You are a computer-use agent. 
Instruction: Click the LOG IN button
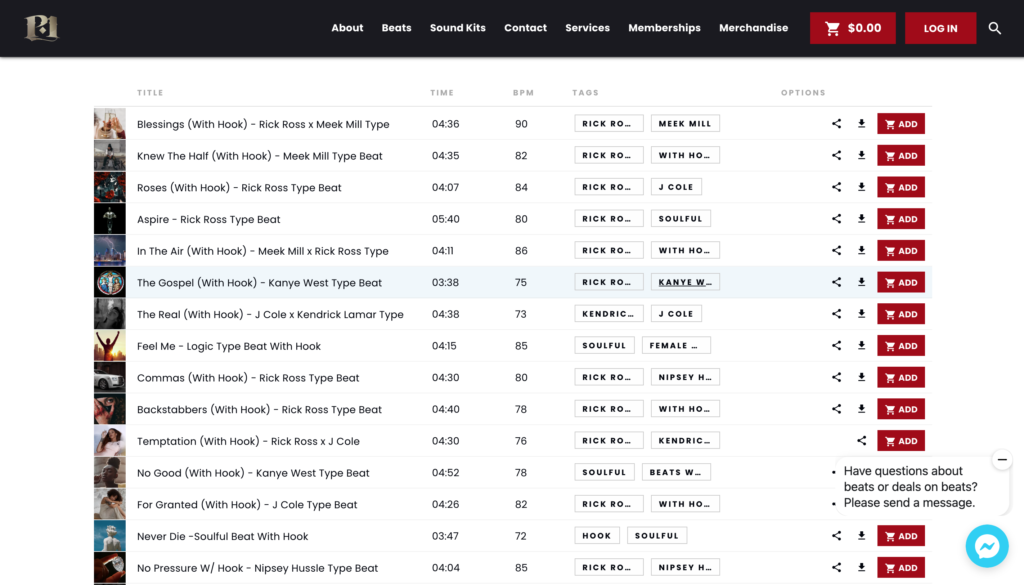[940, 28]
